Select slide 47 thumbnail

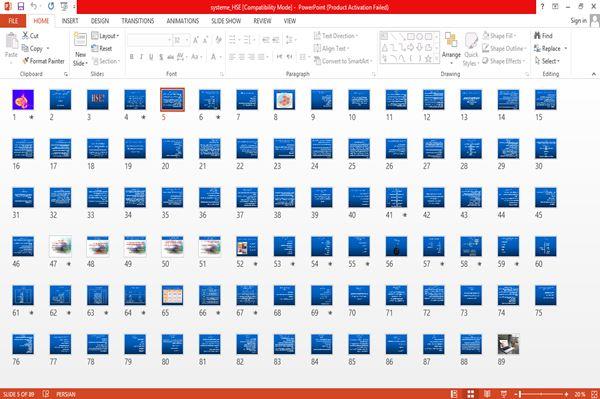click(x=60, y=246)
